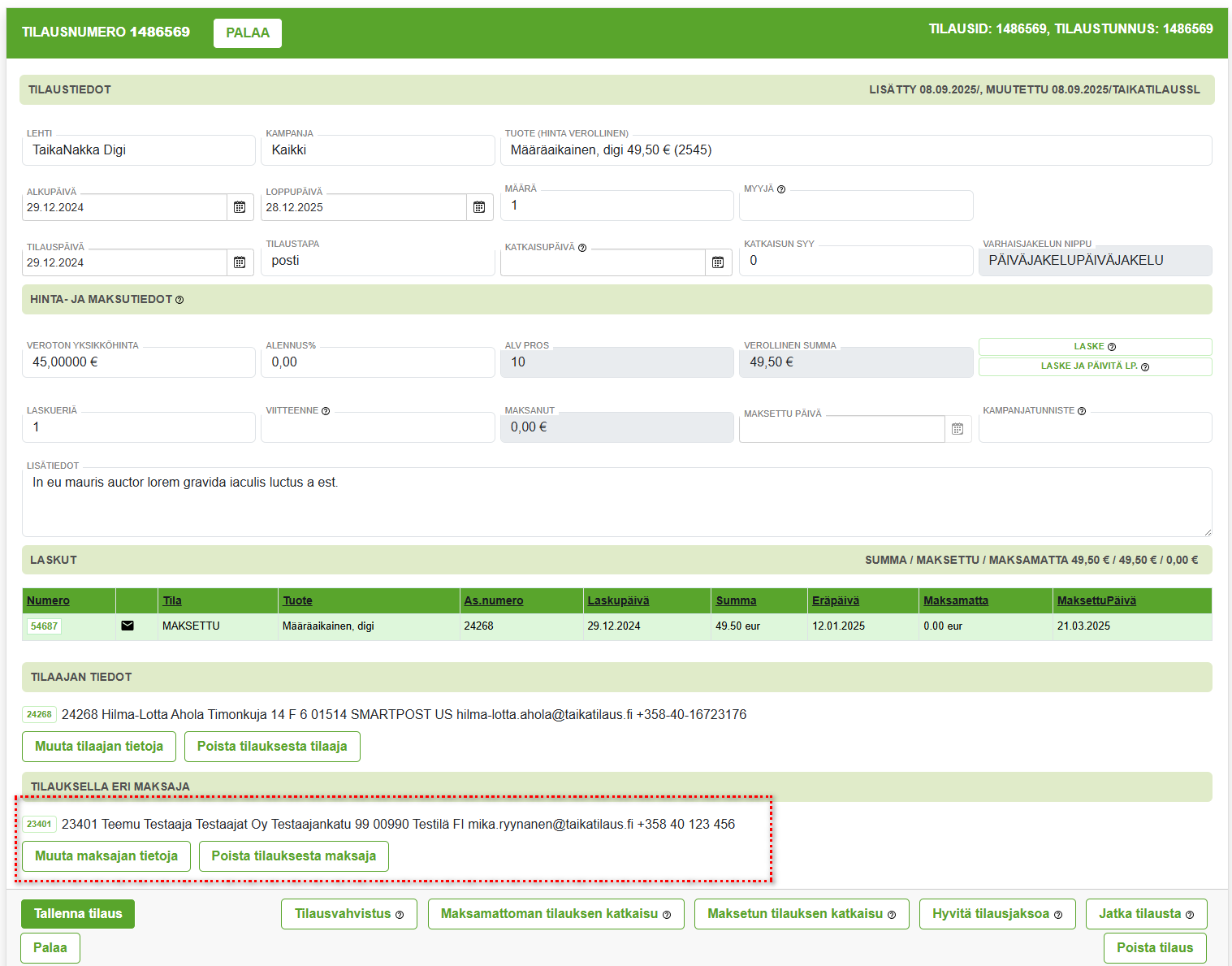1232x966 pixels.
Task: Click help icon next to Myyjä
Action: [x=781, y=189]
